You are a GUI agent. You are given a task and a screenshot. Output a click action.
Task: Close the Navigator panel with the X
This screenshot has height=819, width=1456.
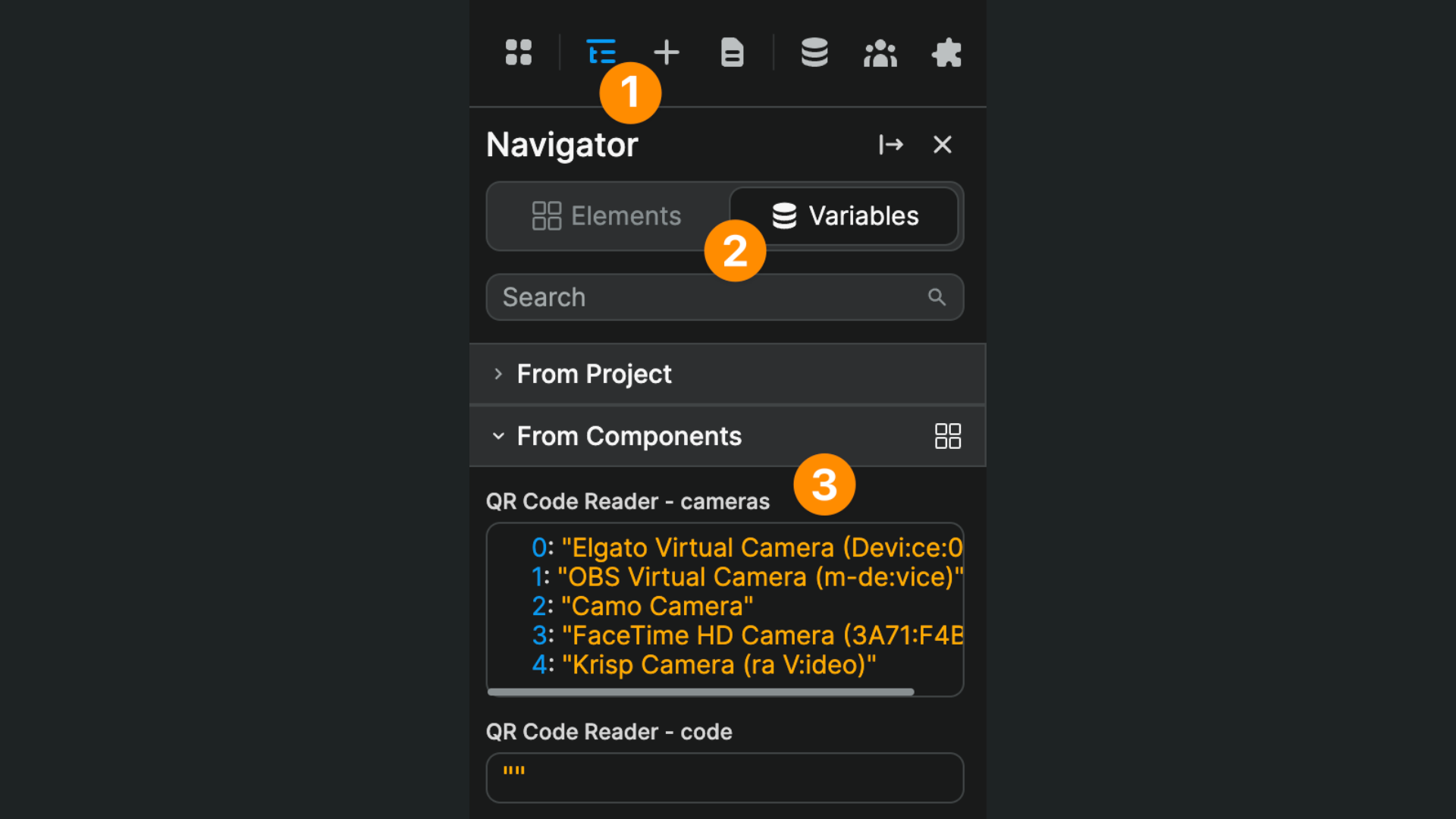[942, 144]
